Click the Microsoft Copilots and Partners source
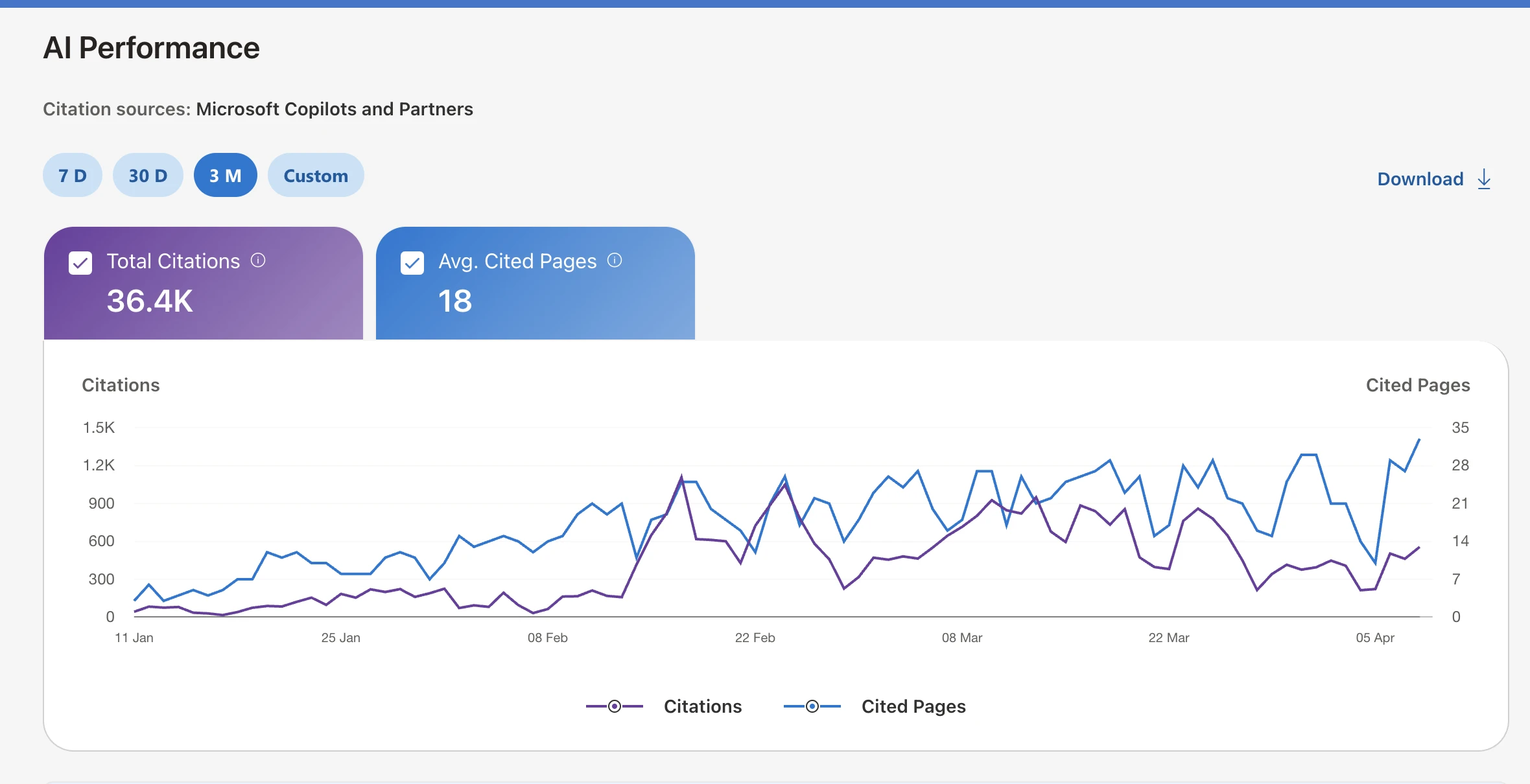This screenshot has height=784, width=1530. (335, 109)
